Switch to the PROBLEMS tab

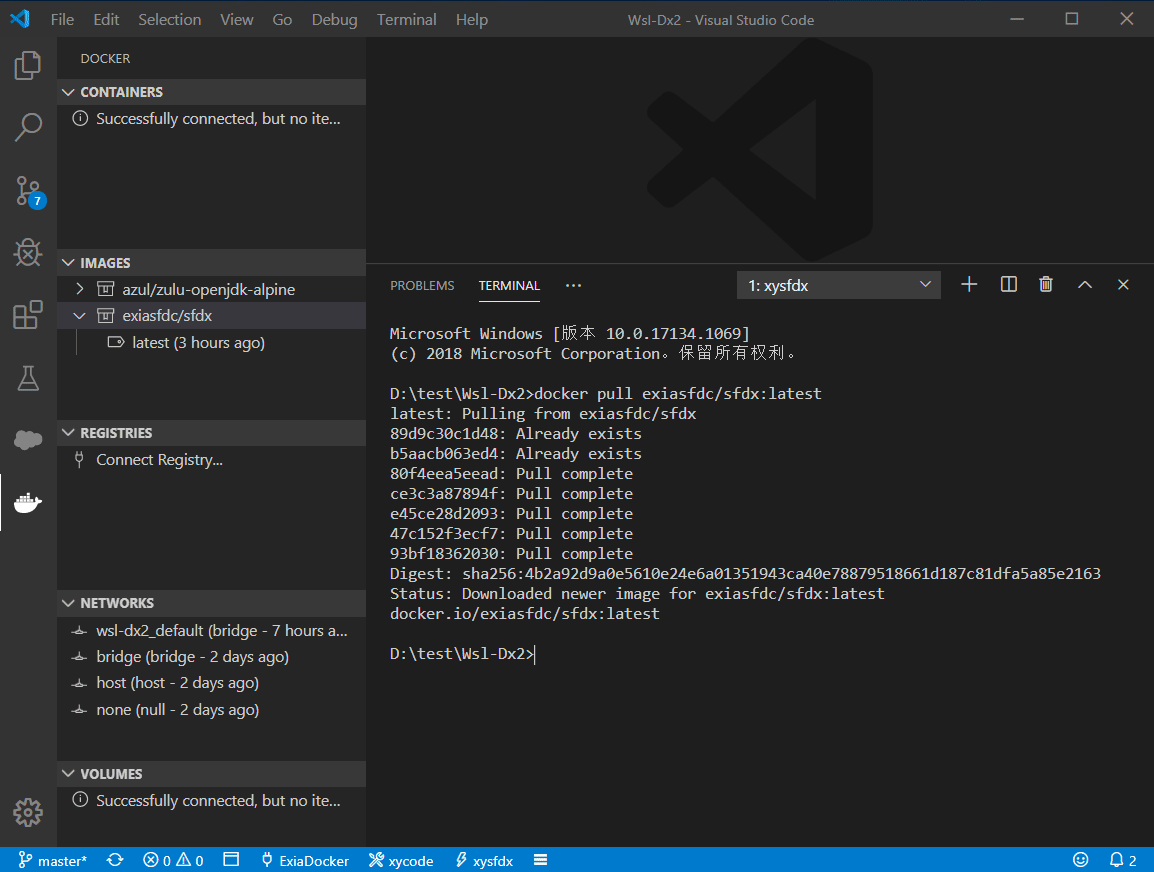[422, 286]
